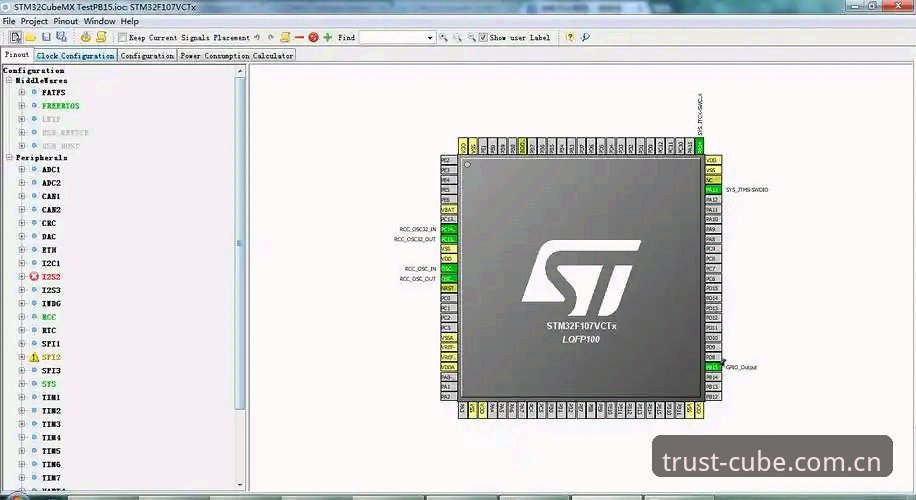This screenshot has height=500, width=916.
Task: Click the red circle toolbar icon
Action: [x=313, y=37]
